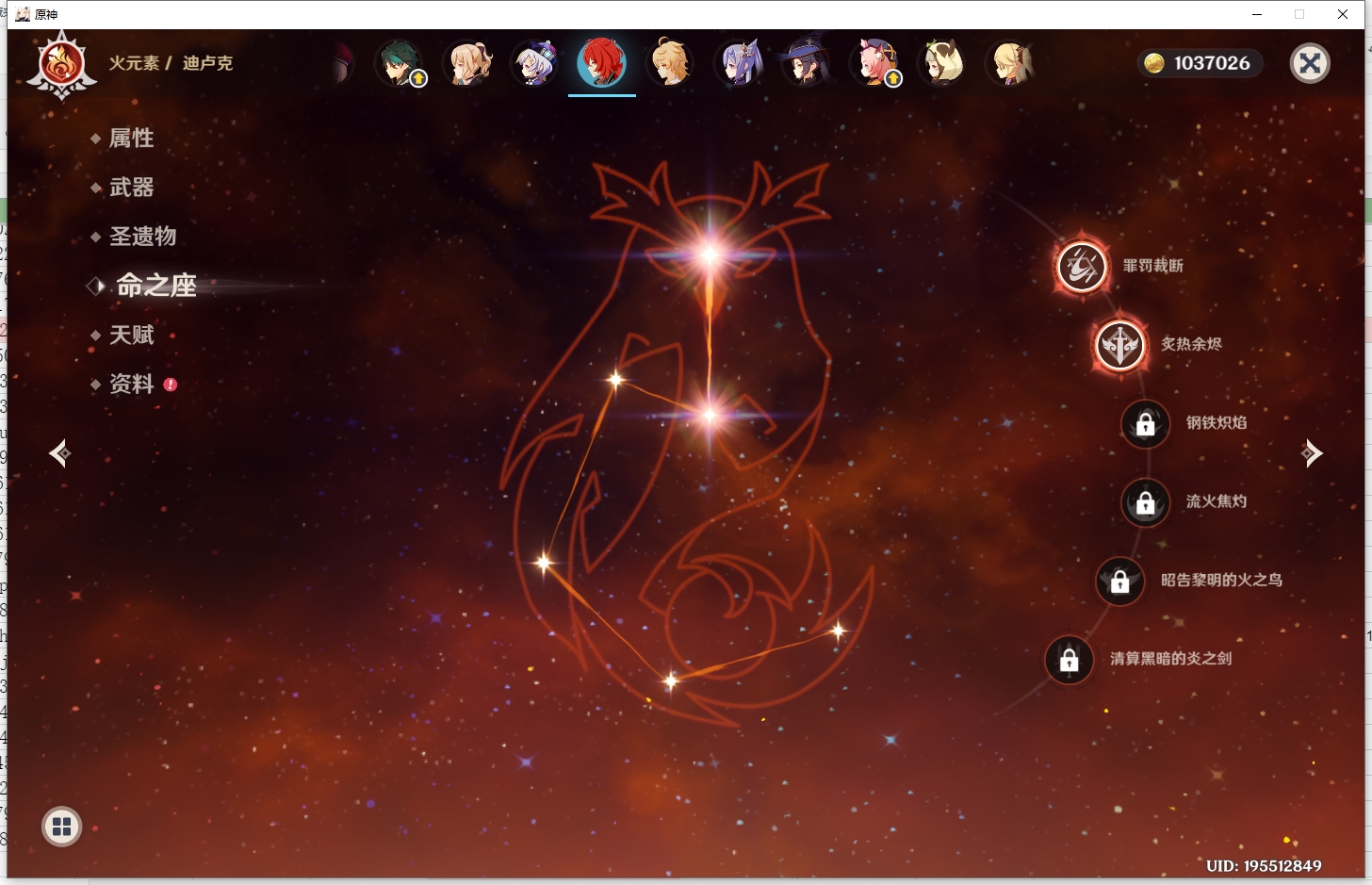This screenshot has width=1372, height=885.
Task: Close the 原神 window from the title bar
Action: tap(1343, 14)
